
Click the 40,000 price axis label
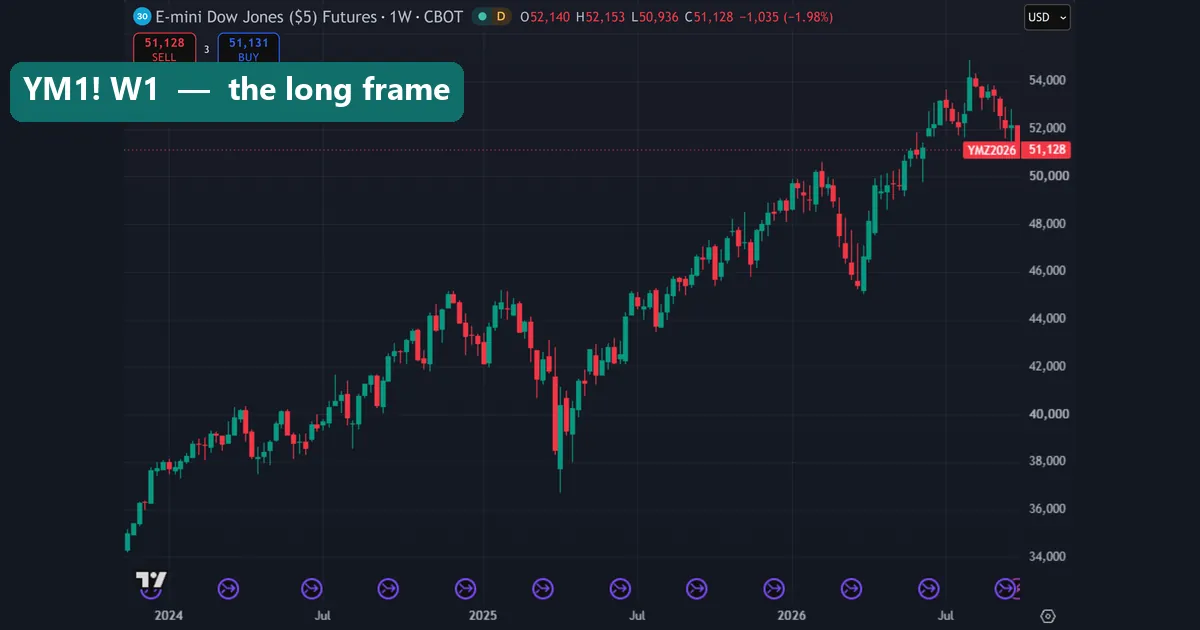(1047, 414)
